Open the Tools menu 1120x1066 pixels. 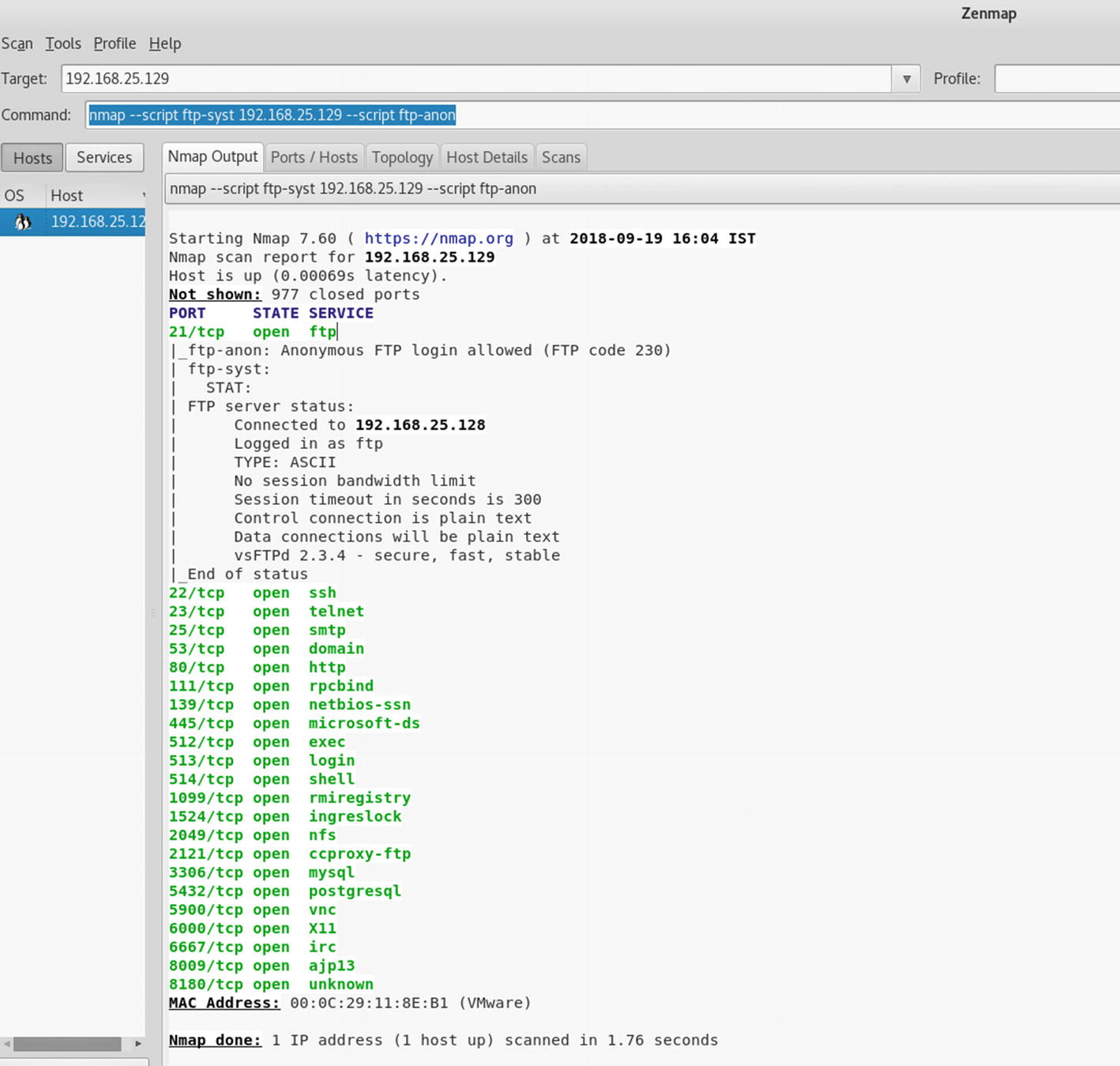(63, 43)
